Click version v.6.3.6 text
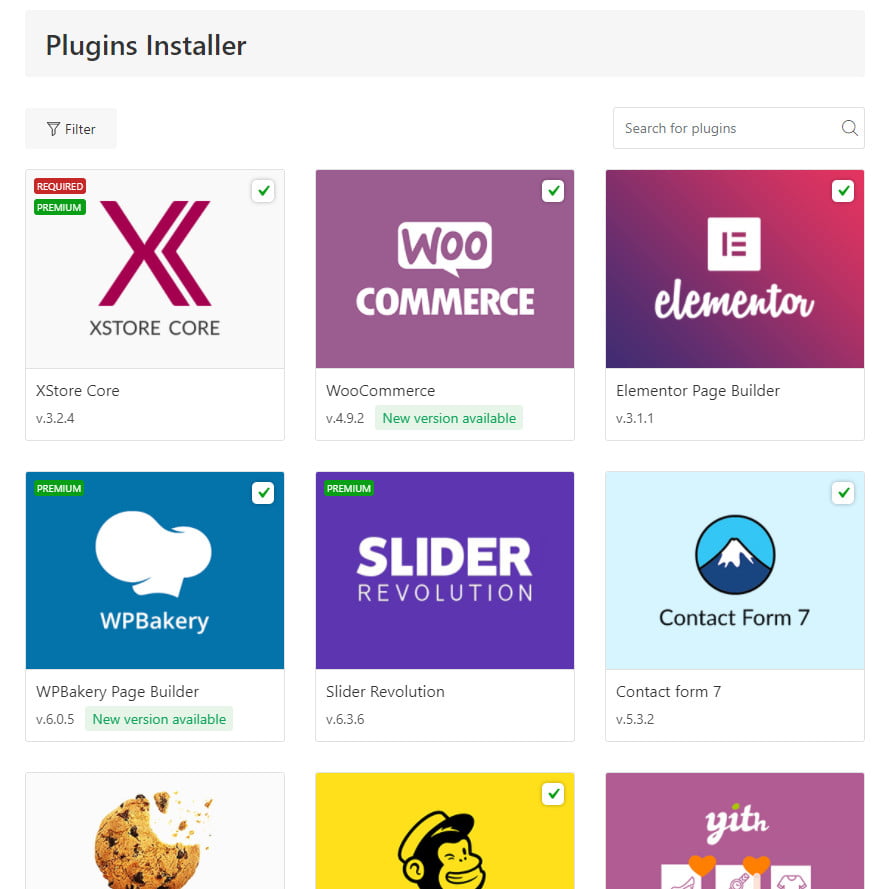The image size is (889, 889). pyautogui.click(x=345, y=719)
